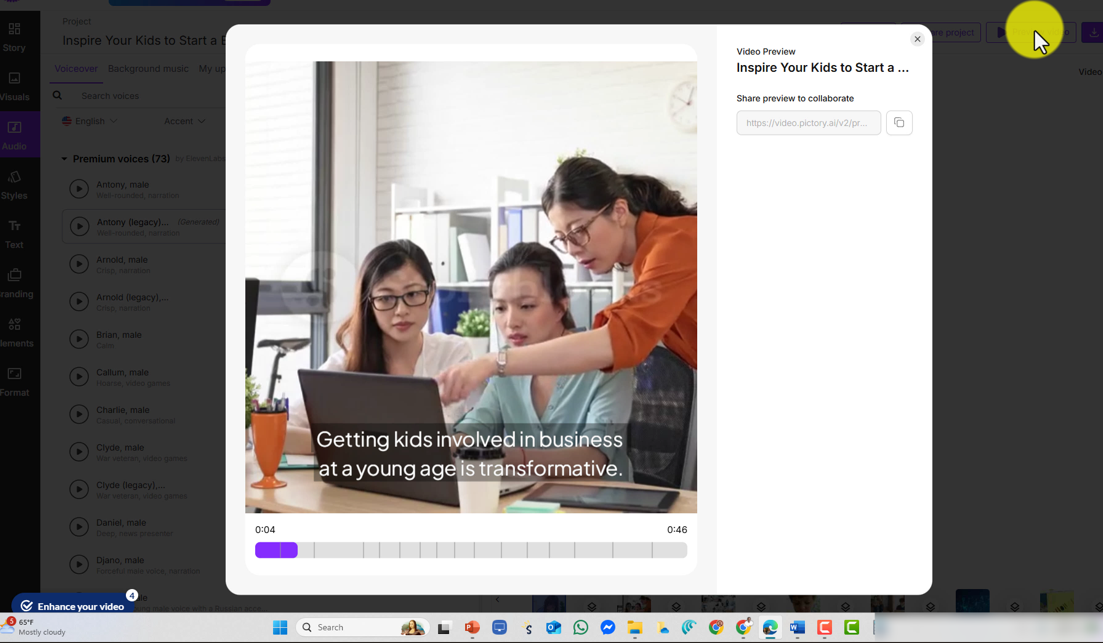Image resolution: width=1103 pixels, height=643 pixels.
Task: Open WhatsApp from the taskbar
Action: click(580, 628)
